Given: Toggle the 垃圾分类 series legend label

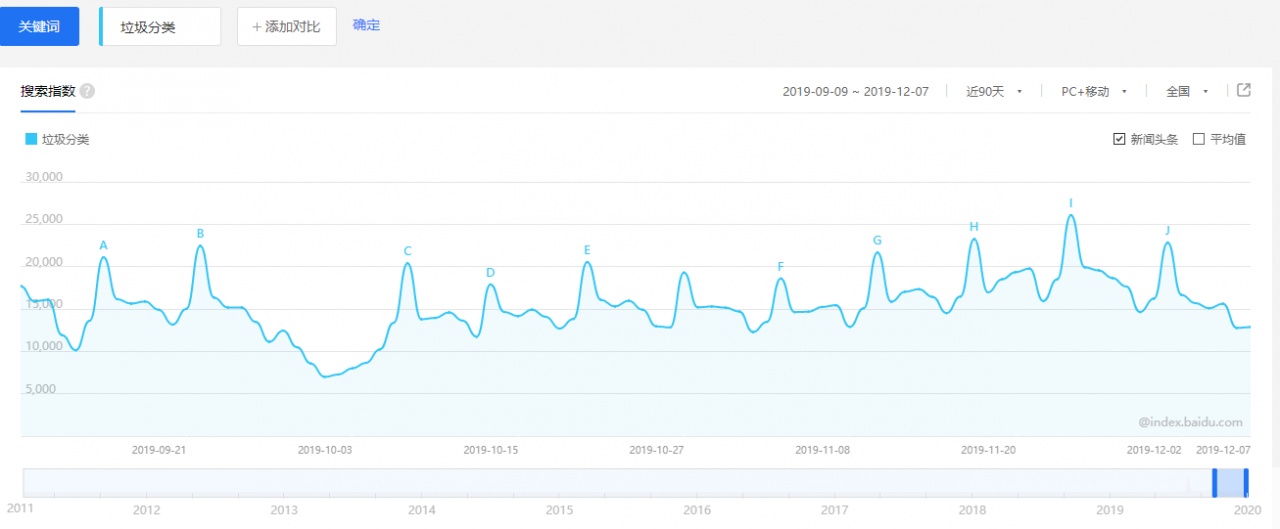Looking at the screenshot, I should pos(66,140).
